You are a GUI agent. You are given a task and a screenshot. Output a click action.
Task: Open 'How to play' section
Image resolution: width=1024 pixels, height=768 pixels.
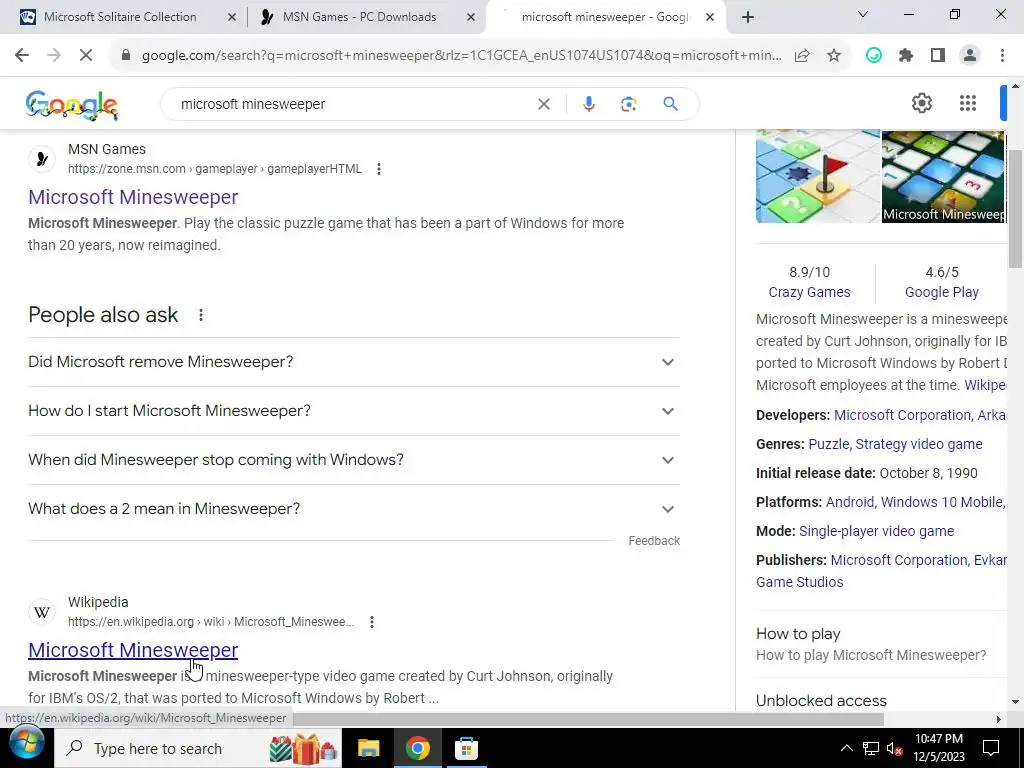tap(798, 633)
